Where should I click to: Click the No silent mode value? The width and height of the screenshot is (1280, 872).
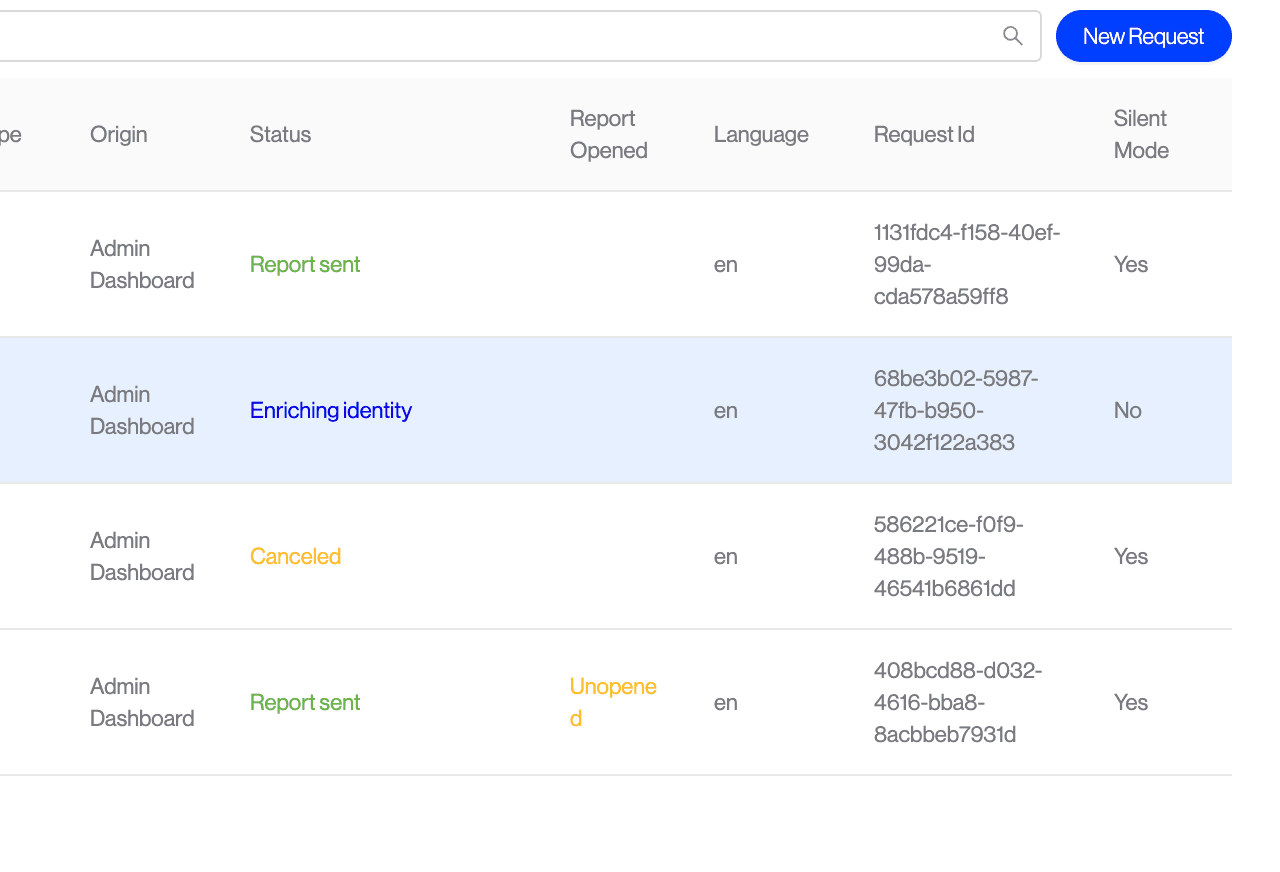coord(1127,410)
